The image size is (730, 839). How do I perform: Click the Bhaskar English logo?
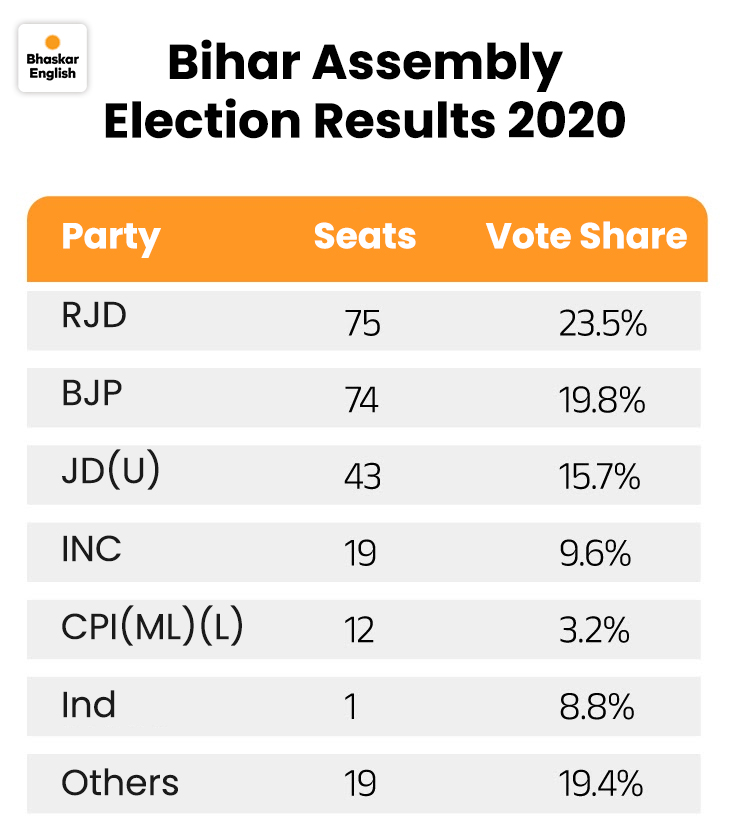coord(52,58)
